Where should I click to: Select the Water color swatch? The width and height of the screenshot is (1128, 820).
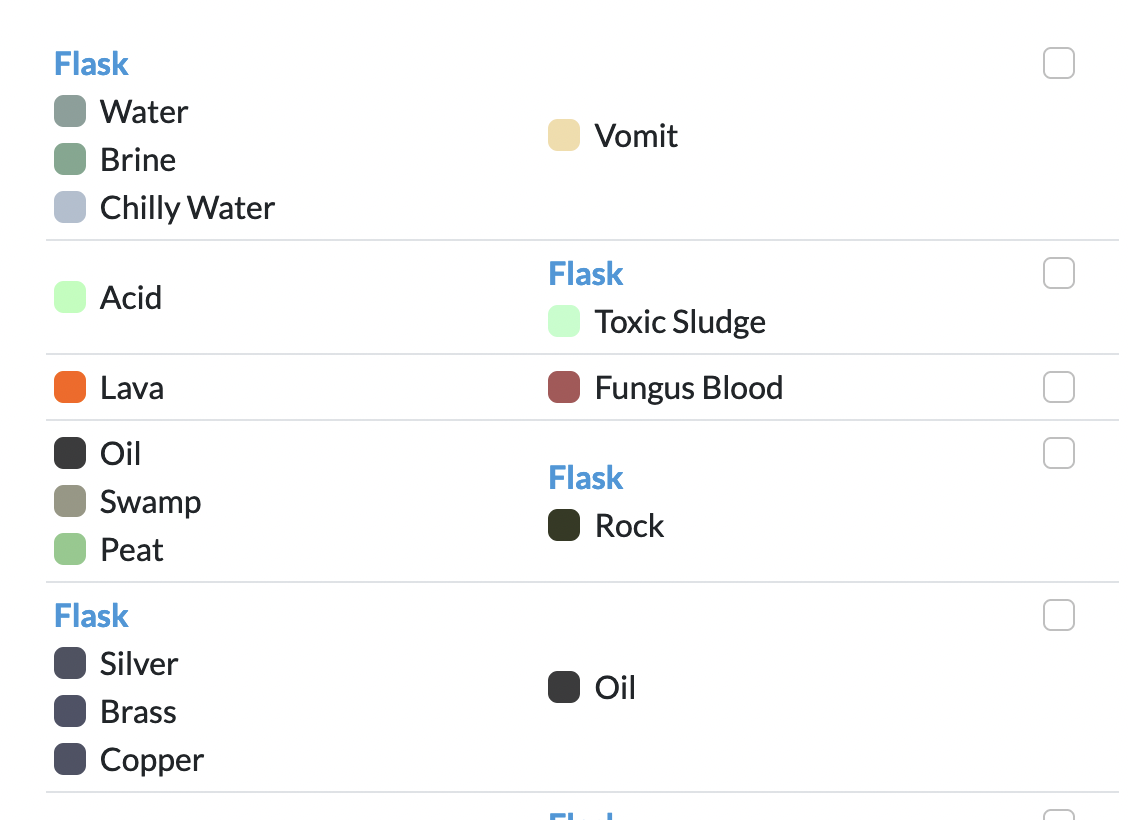[70, 111]
